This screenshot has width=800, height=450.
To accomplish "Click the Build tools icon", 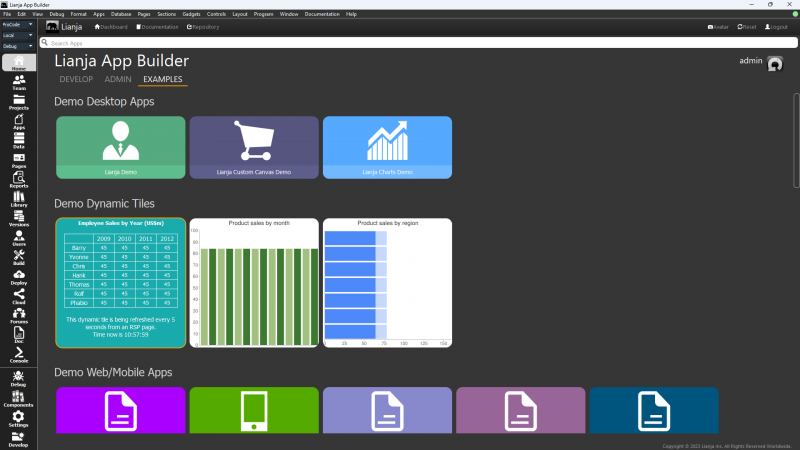I will [x=19, y=257].
